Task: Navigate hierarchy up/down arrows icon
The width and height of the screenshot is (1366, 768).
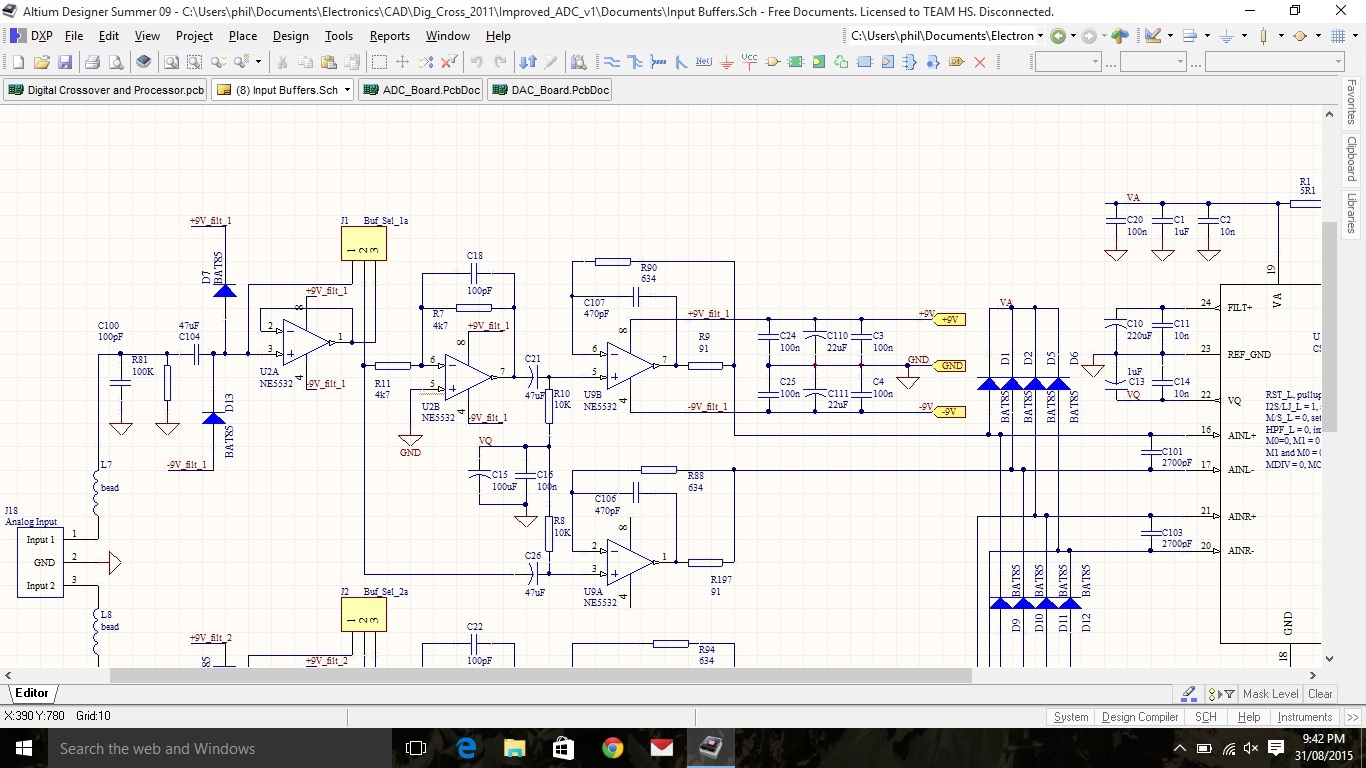Action: (528, 62)
